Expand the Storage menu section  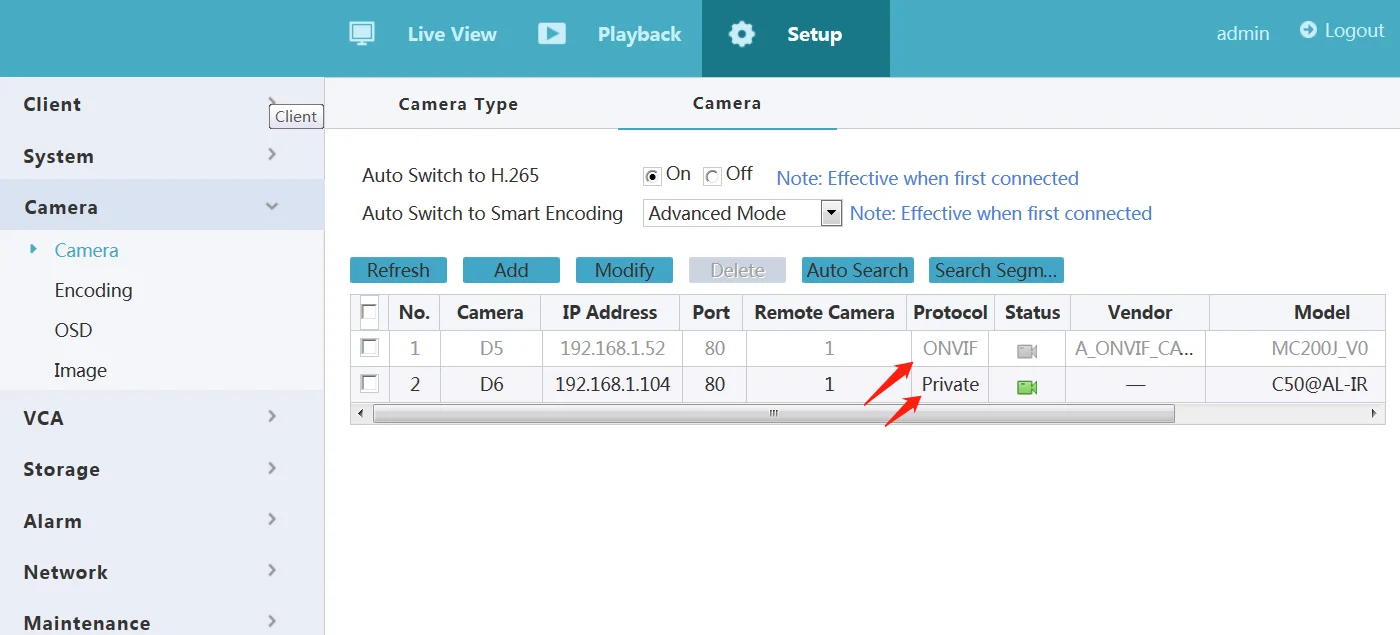[x=162, y=469]
